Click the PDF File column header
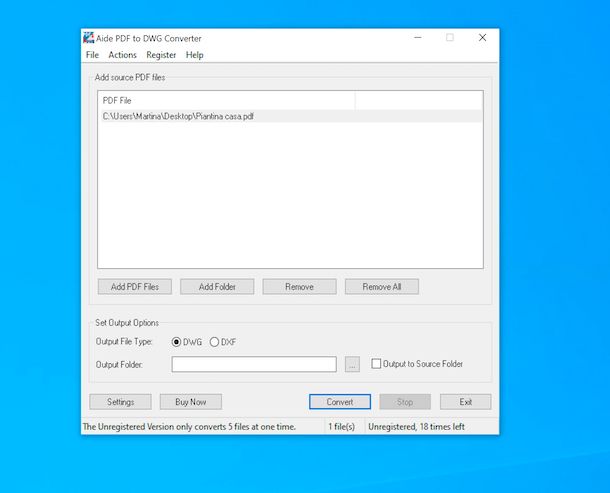610x493 pixels. (x=226, y=101)
